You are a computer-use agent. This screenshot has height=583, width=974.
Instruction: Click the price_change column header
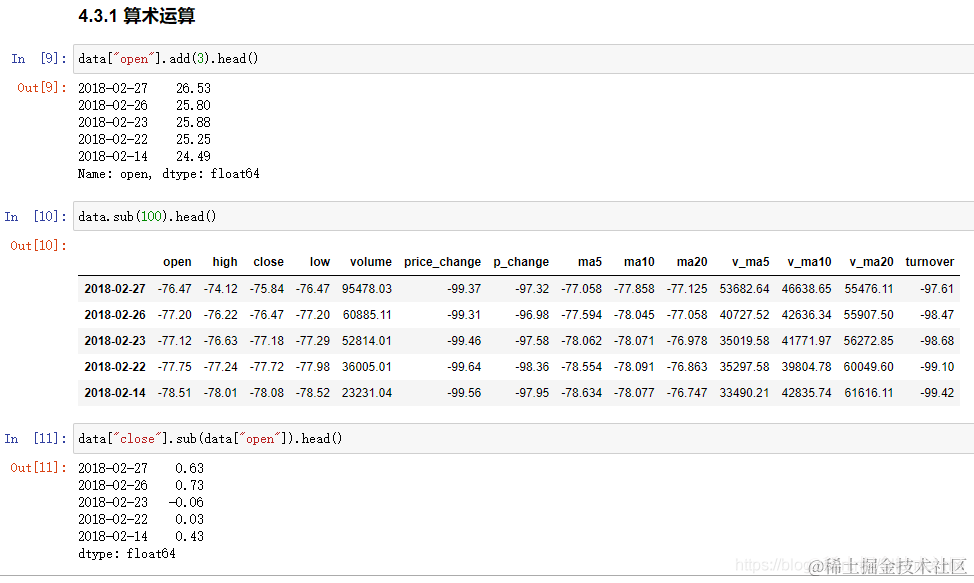pyautogui.click(x=442, y=262)
